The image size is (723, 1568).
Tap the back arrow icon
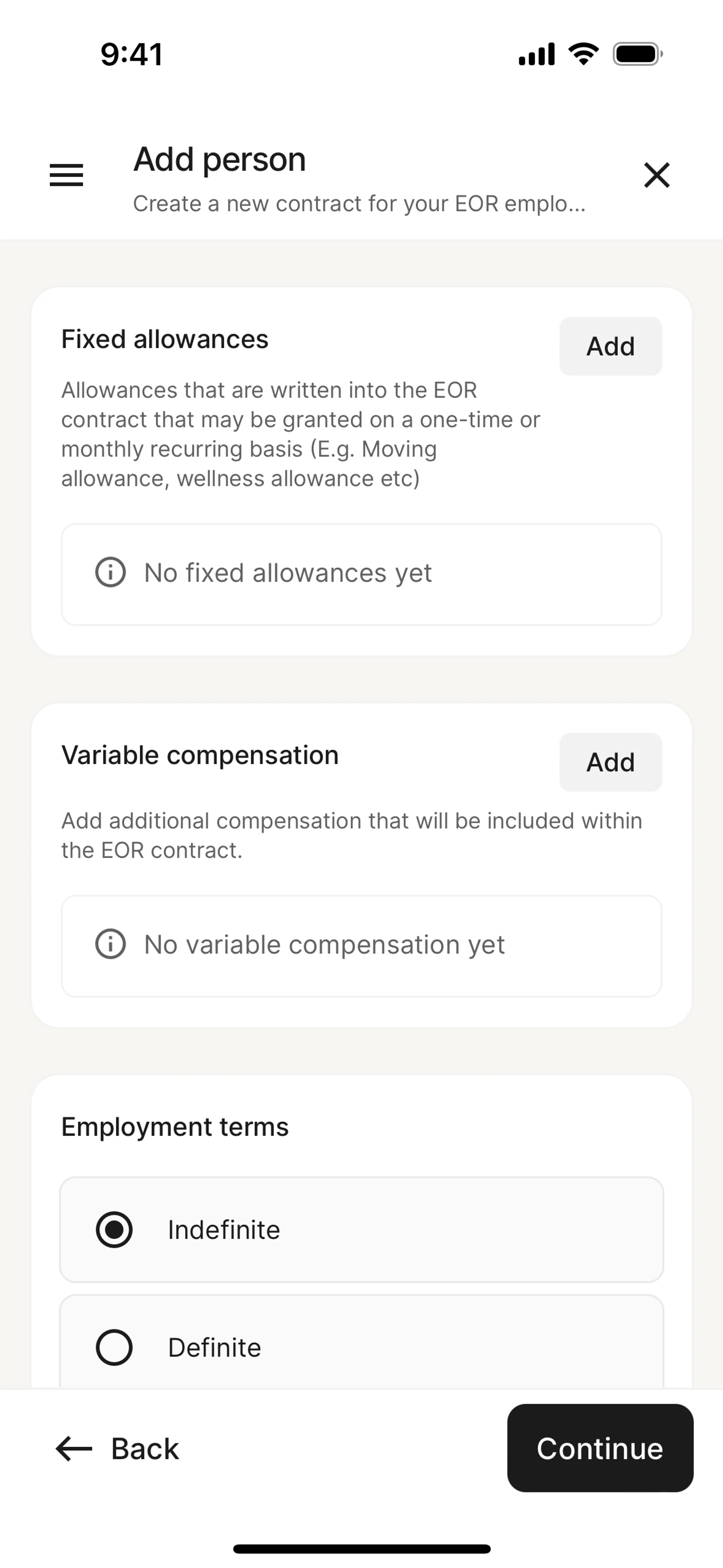74,1448
